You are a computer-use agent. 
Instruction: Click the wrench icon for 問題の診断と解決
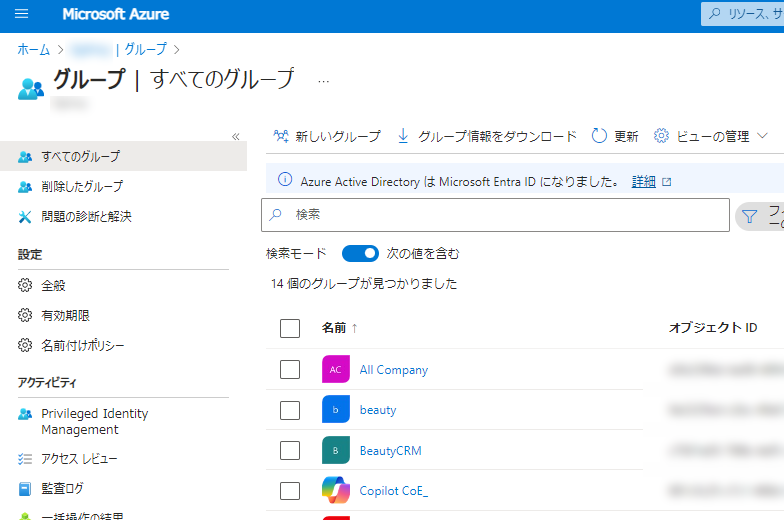pos(25,217)
